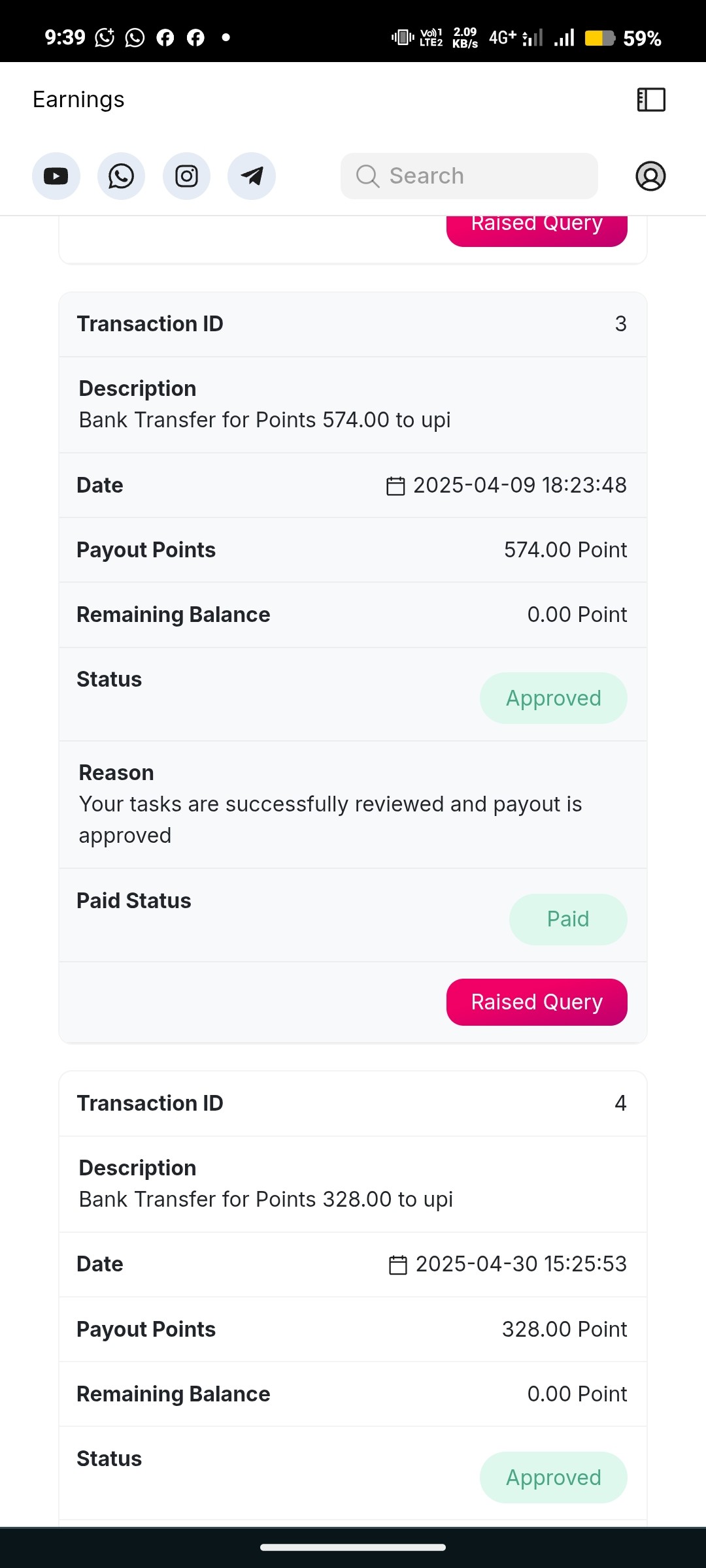Open the Instagram icon link
The height and width of the screenshot is (1568, 706).
pos(186,176)
